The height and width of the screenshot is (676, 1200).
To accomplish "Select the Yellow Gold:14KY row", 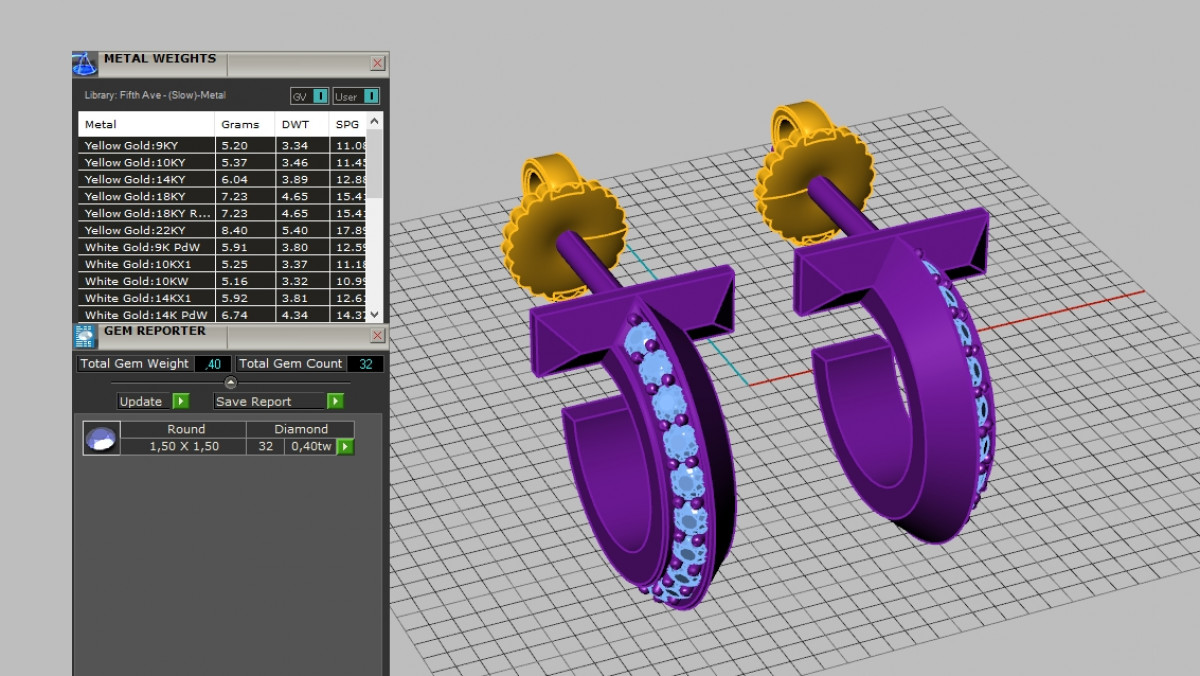I will 146,179.
